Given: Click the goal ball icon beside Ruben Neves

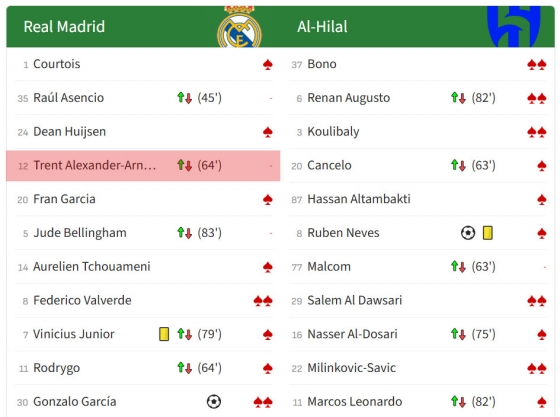Looking at the screenshot, I should click(x=468, y=233).
